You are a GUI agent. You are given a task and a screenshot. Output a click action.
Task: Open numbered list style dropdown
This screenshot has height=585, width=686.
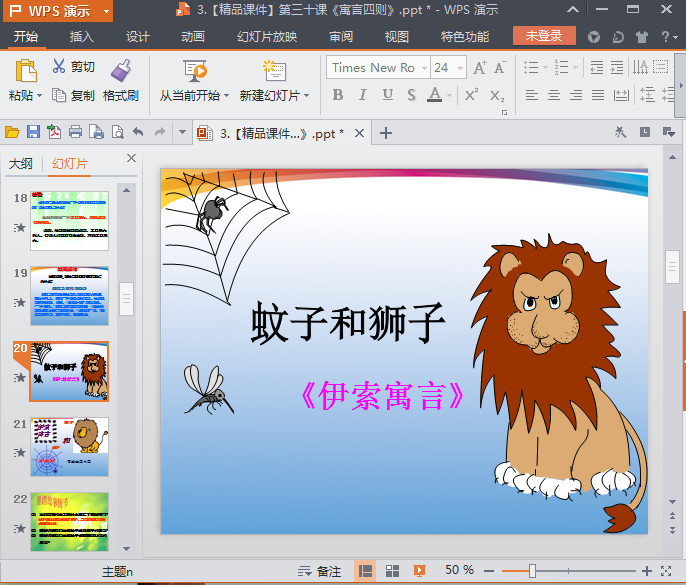coord(575,67)
